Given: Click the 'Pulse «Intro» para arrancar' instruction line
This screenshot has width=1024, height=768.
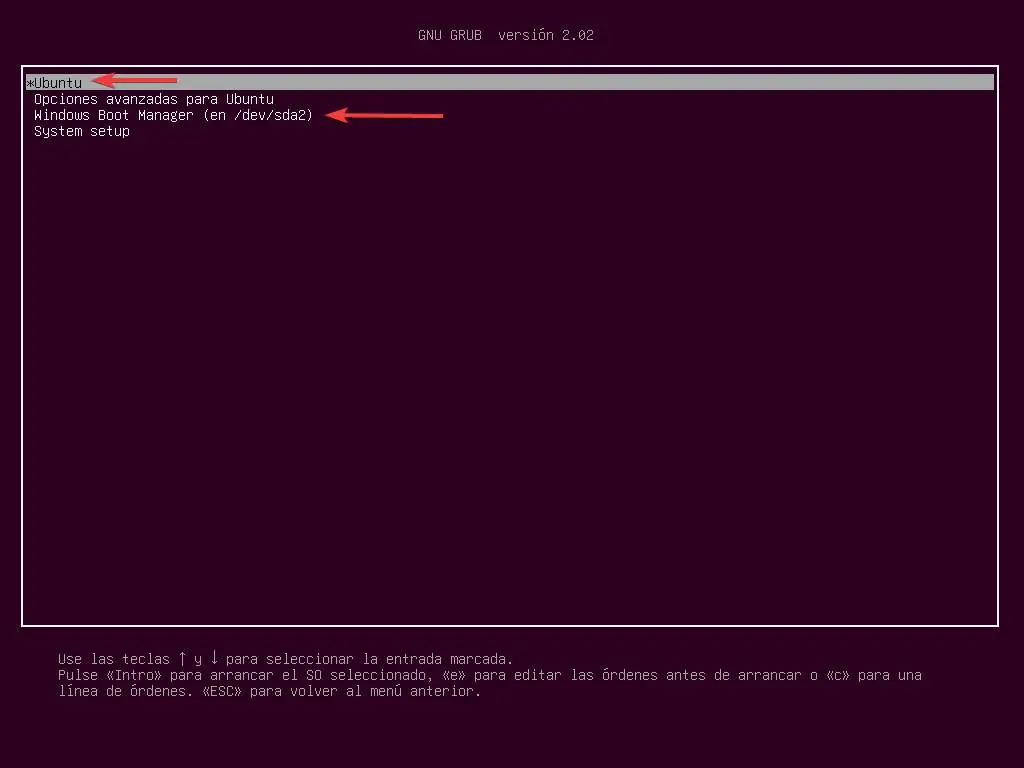Looking at the screenshot, I should [490, 675].
